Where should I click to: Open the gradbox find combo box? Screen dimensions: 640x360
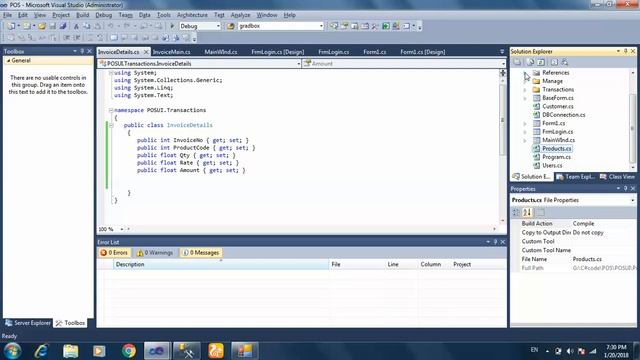(321, 26)
